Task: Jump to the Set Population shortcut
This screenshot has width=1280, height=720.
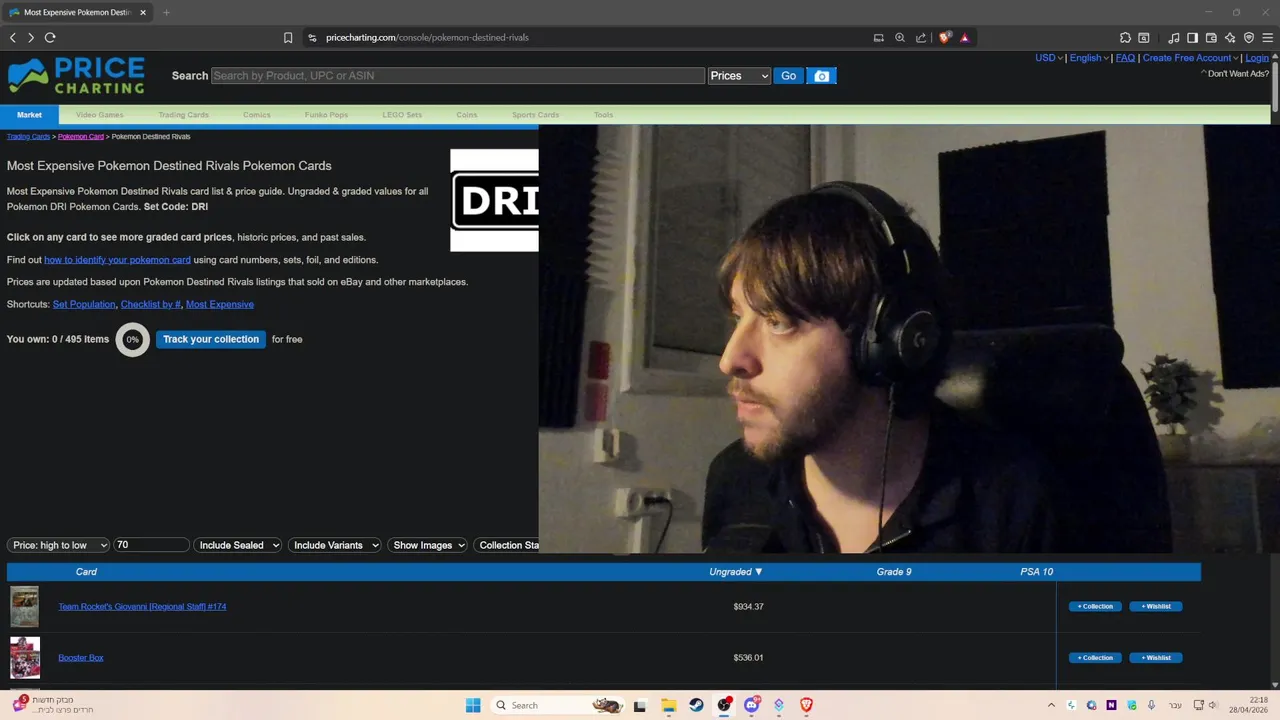Action: pyautogui.click(x=84, y=304)
